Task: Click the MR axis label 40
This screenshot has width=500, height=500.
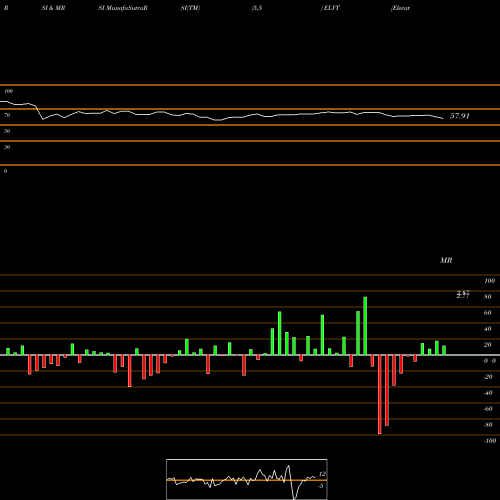Action: (x=488, y=329)
